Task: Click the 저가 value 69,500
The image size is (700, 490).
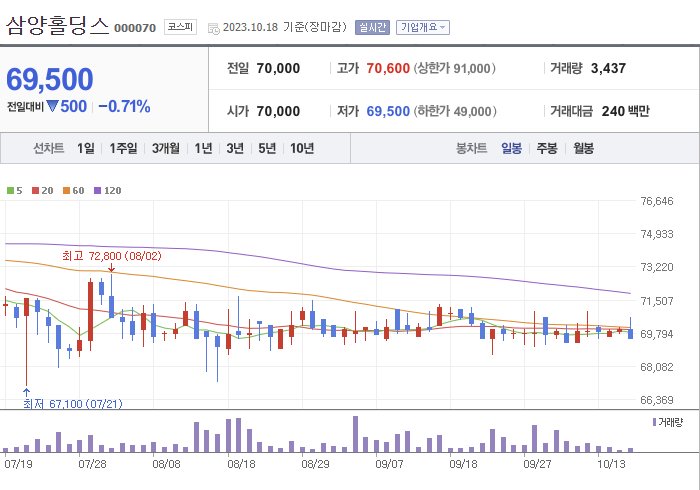Action: click(388, 111)
